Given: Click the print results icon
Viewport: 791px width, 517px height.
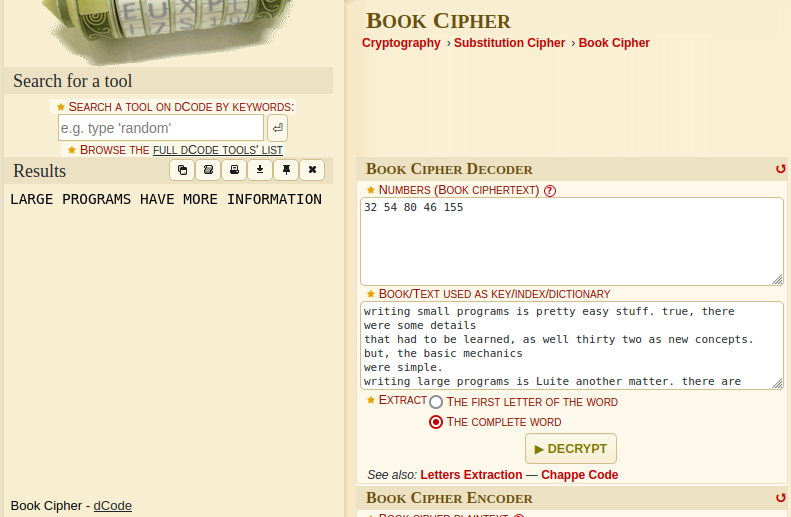Looking at the screenshot, I should click(234, 170).
